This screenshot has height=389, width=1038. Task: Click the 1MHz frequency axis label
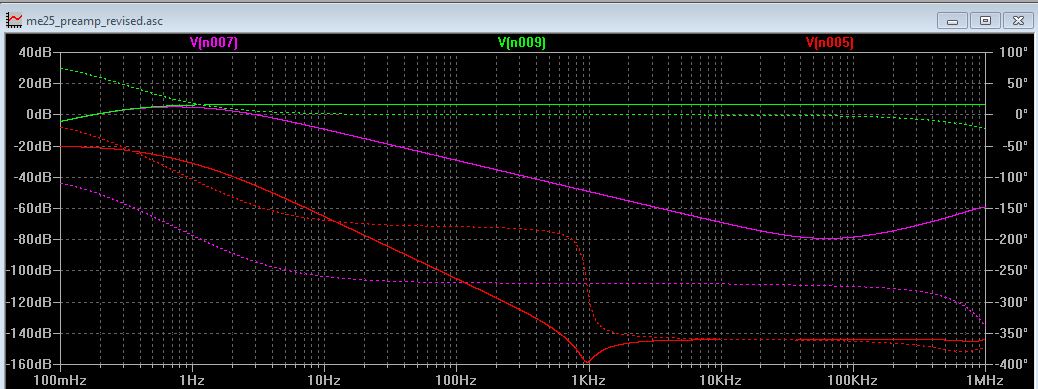[x=984, y=380]
